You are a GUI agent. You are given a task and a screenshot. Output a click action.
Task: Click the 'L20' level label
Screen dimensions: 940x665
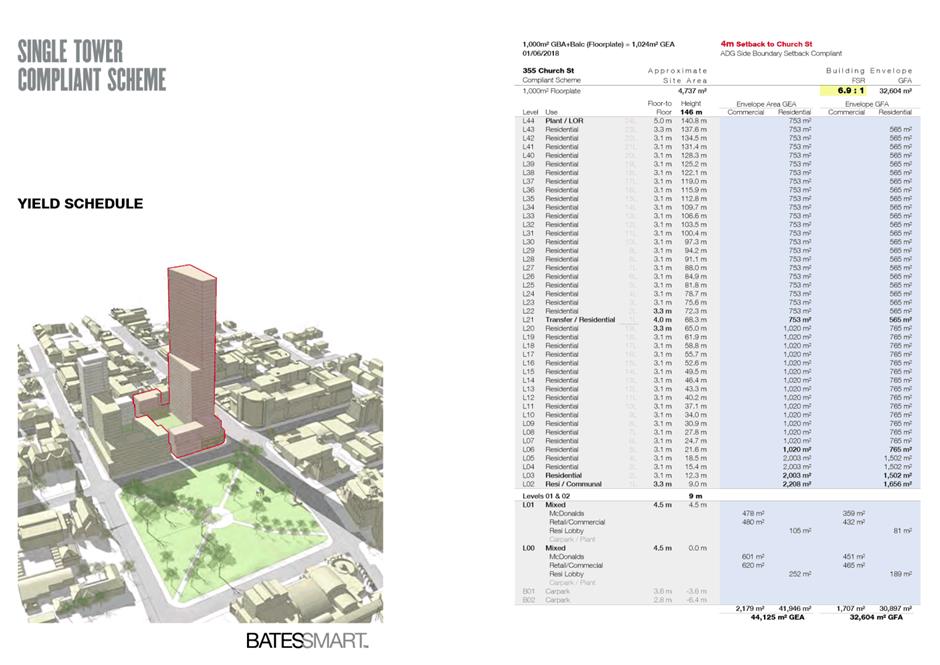[x=528, y=329]
